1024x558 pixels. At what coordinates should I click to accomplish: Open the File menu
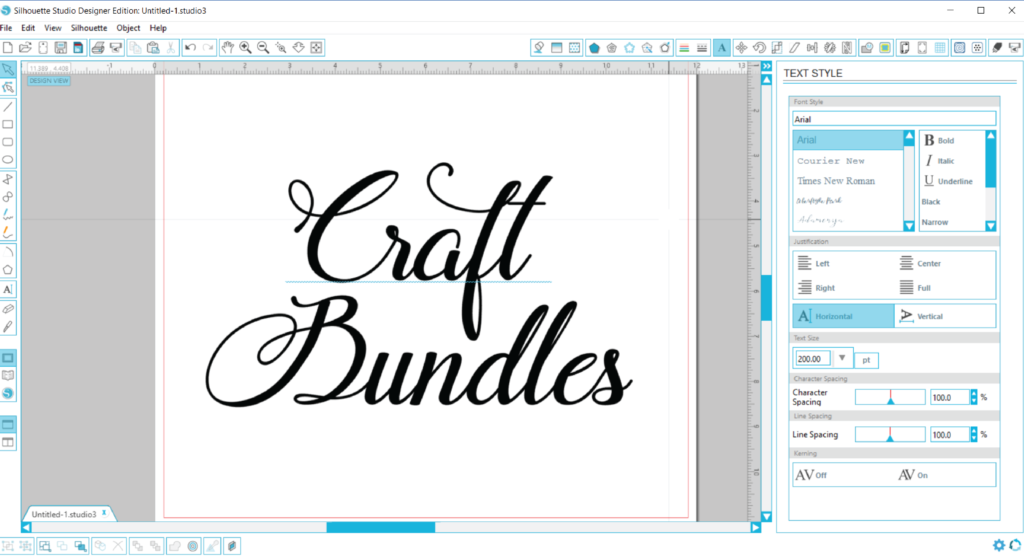point(6,28)
